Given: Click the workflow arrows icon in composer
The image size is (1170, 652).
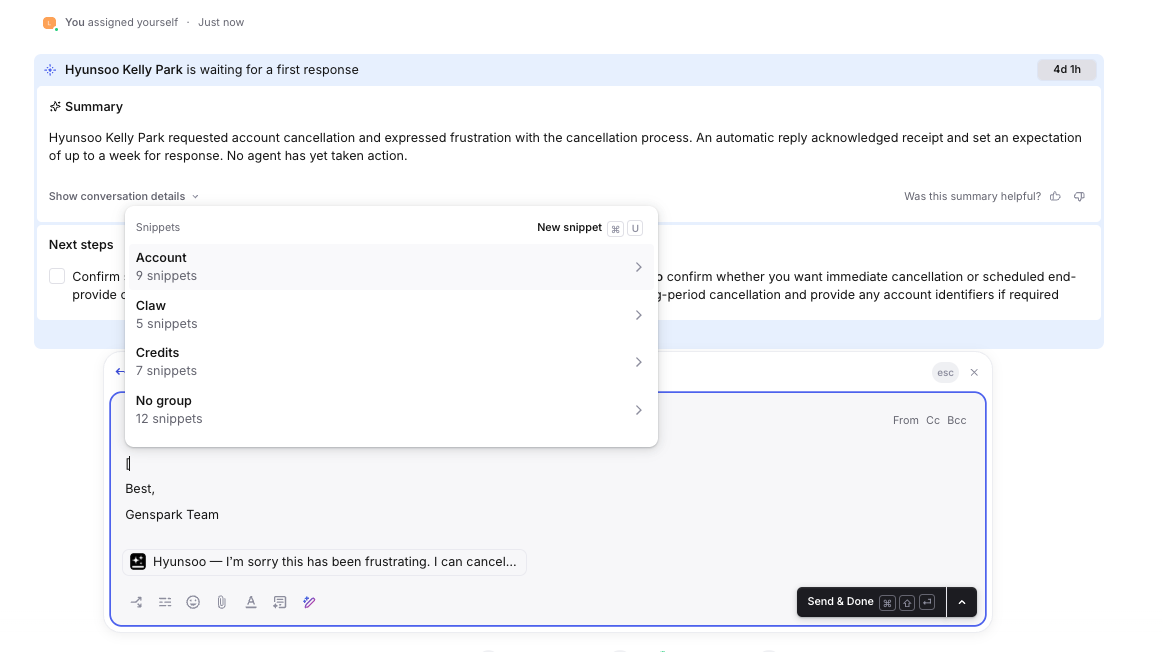Looking at the screenshot, I should tap(136, 602).
